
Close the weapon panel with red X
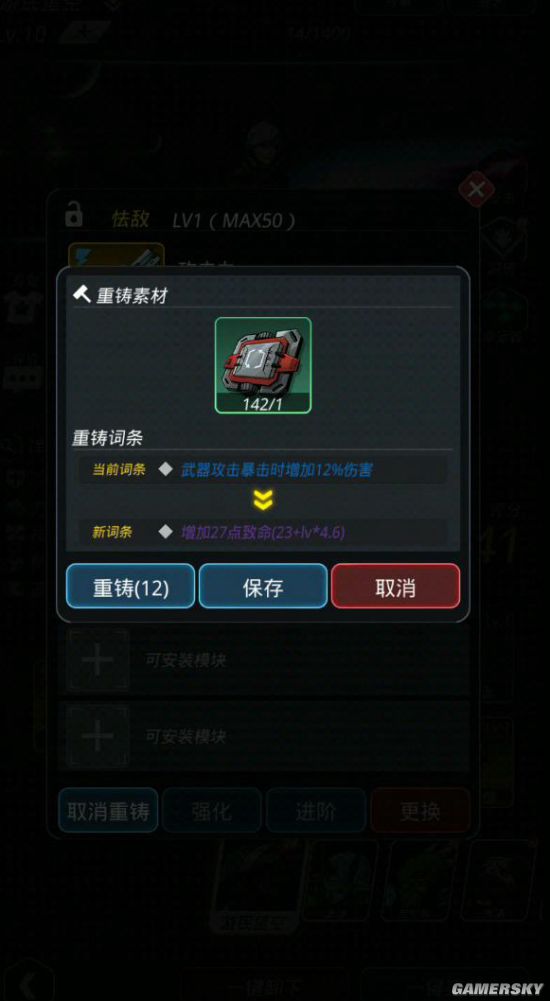tap(477, 190)
